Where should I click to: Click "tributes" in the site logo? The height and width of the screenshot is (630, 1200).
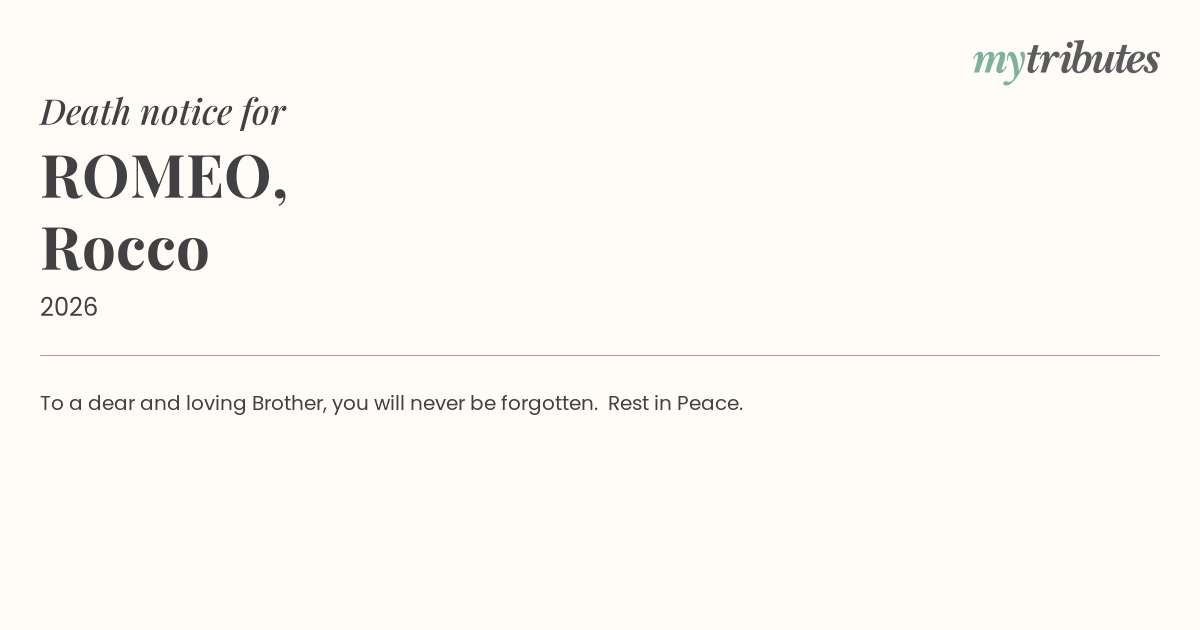(1092, 59)
